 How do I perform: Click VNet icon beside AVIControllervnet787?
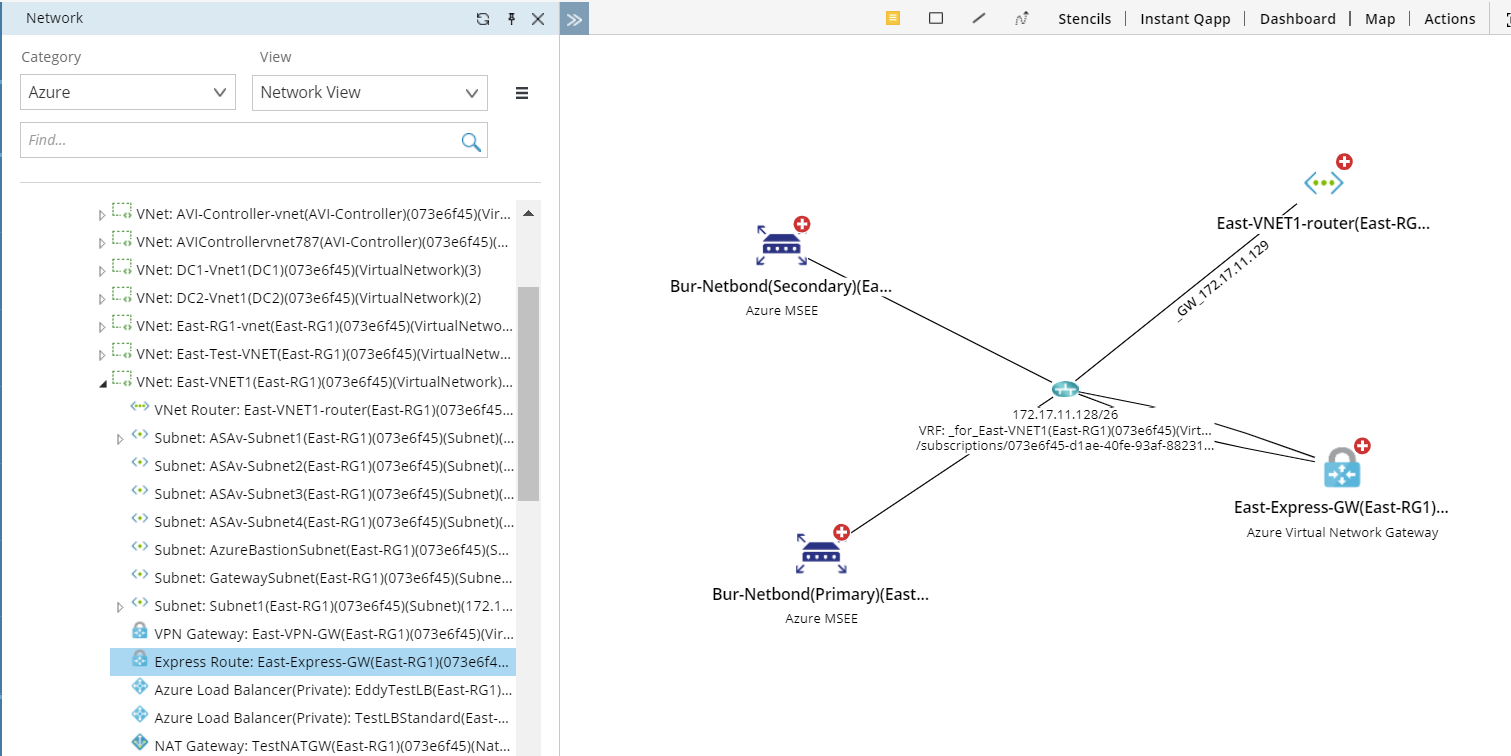(x=122, y=240)
